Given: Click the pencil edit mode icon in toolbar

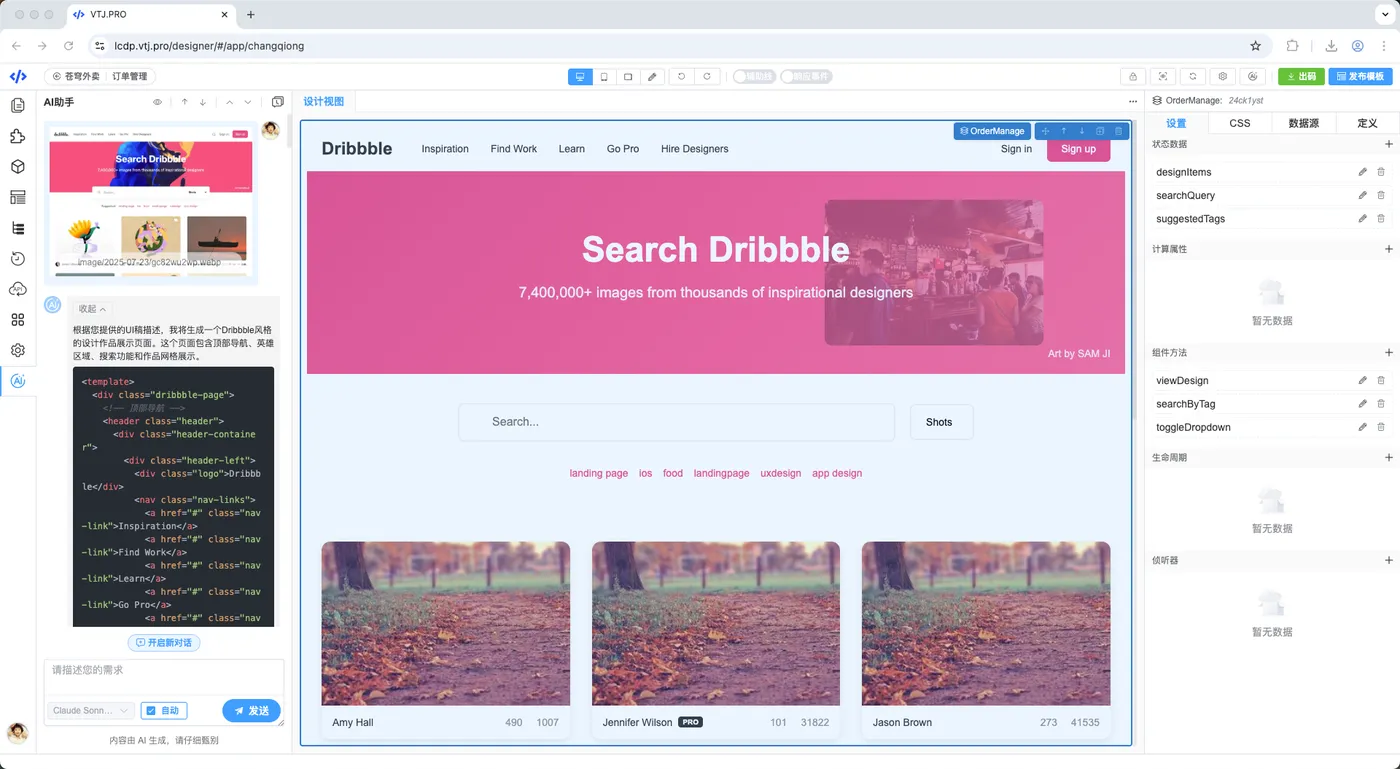Looking at the screenshot, I should [x=652, y=77].
